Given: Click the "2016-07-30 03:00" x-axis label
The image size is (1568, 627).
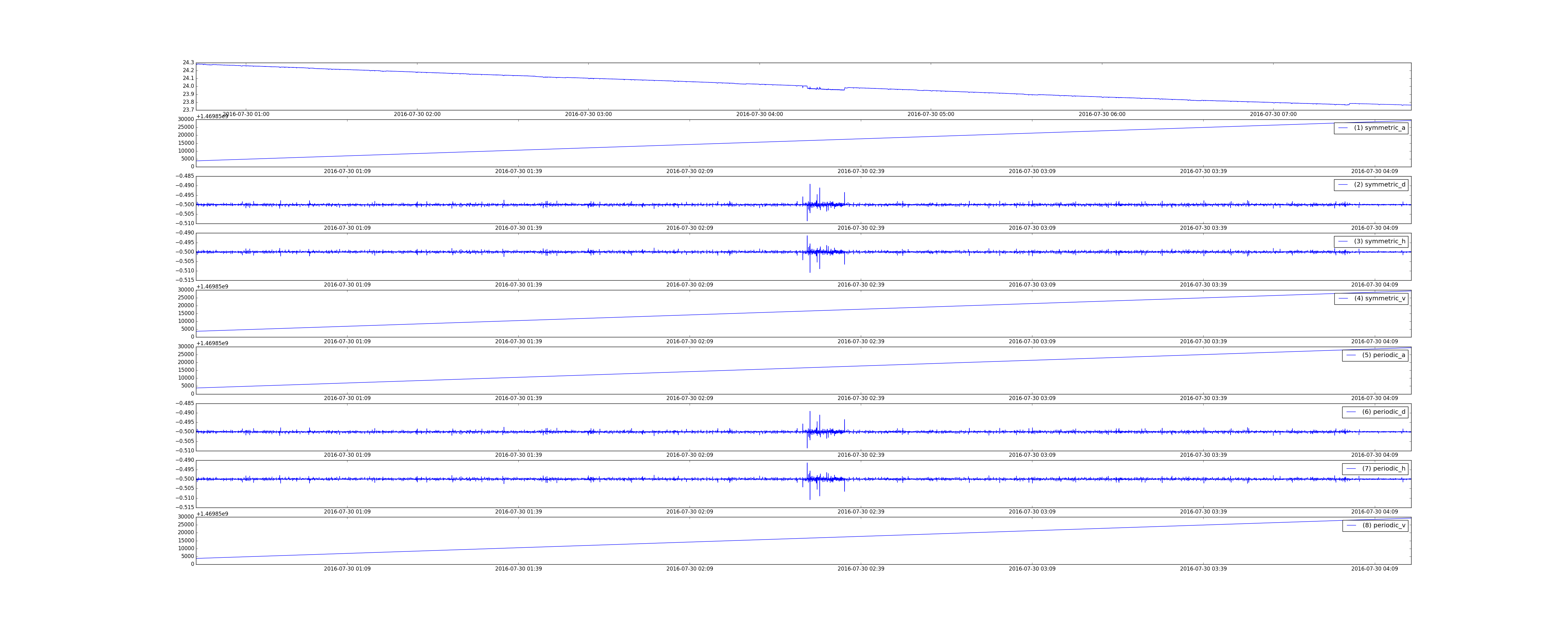Looking at the screenshot, I should pyautogui.click(x=589, y=114).
